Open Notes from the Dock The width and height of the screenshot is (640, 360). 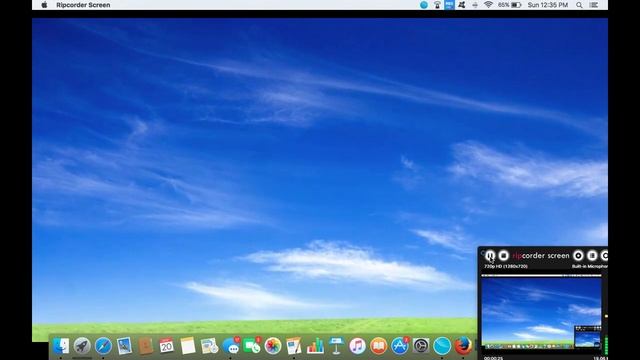coord(188,346)
